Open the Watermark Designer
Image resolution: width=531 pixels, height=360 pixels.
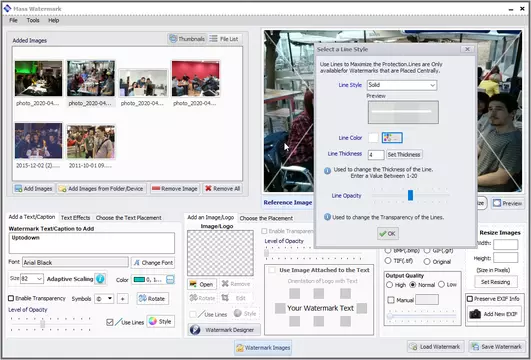point(224,330)
